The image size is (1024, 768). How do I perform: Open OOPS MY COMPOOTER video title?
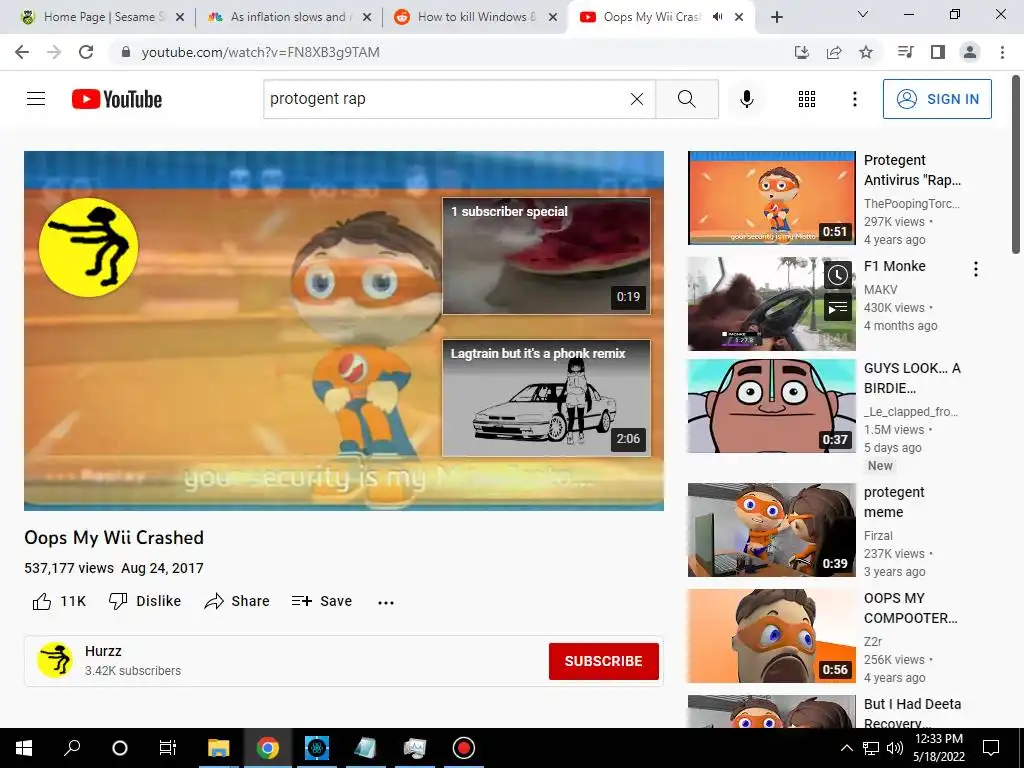[910, 608]
